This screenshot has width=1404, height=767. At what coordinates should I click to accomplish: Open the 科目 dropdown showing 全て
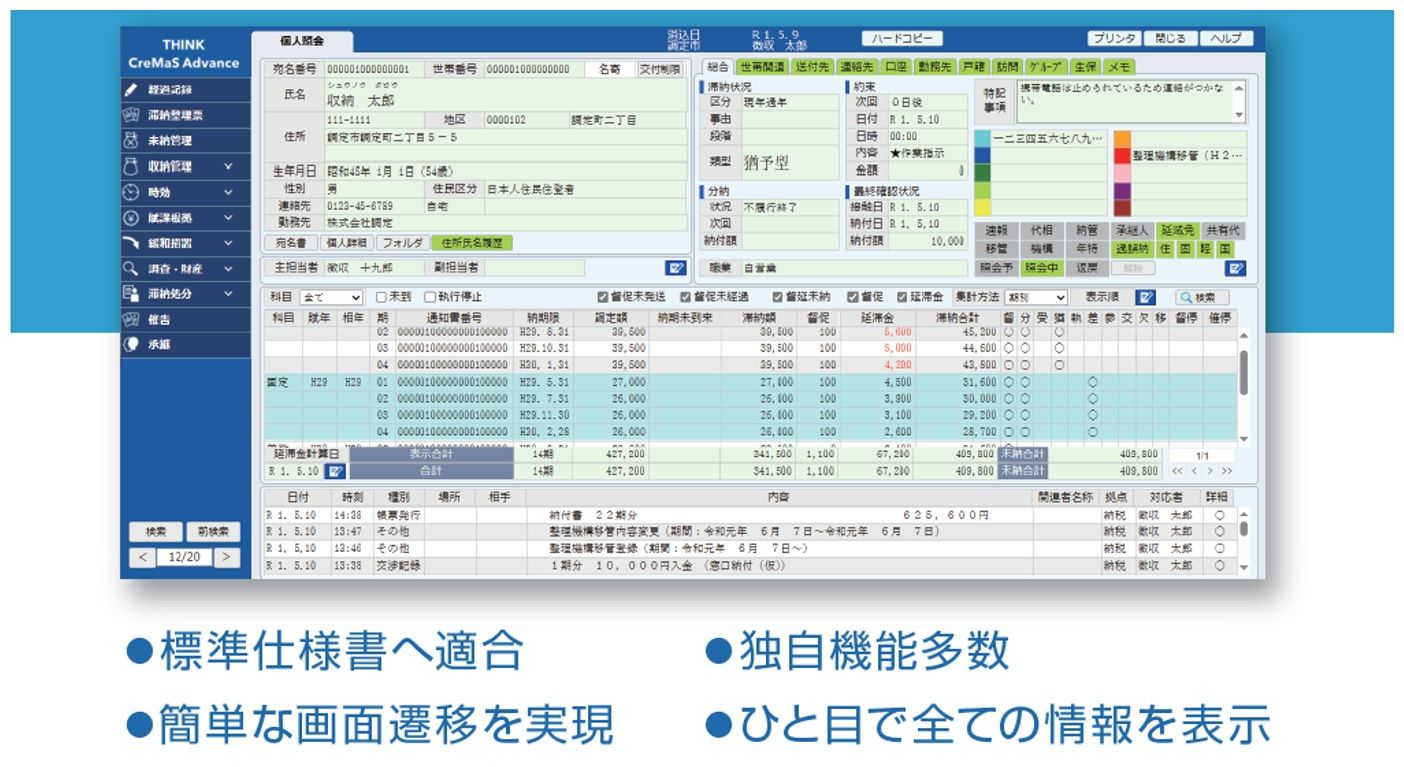click(331, 297)
